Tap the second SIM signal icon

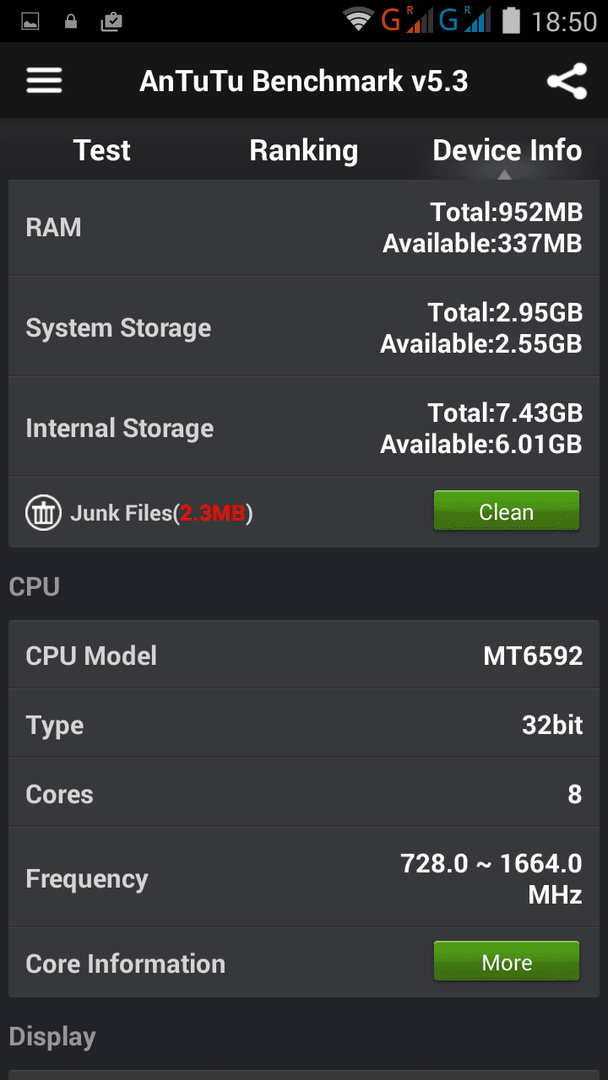465,21
